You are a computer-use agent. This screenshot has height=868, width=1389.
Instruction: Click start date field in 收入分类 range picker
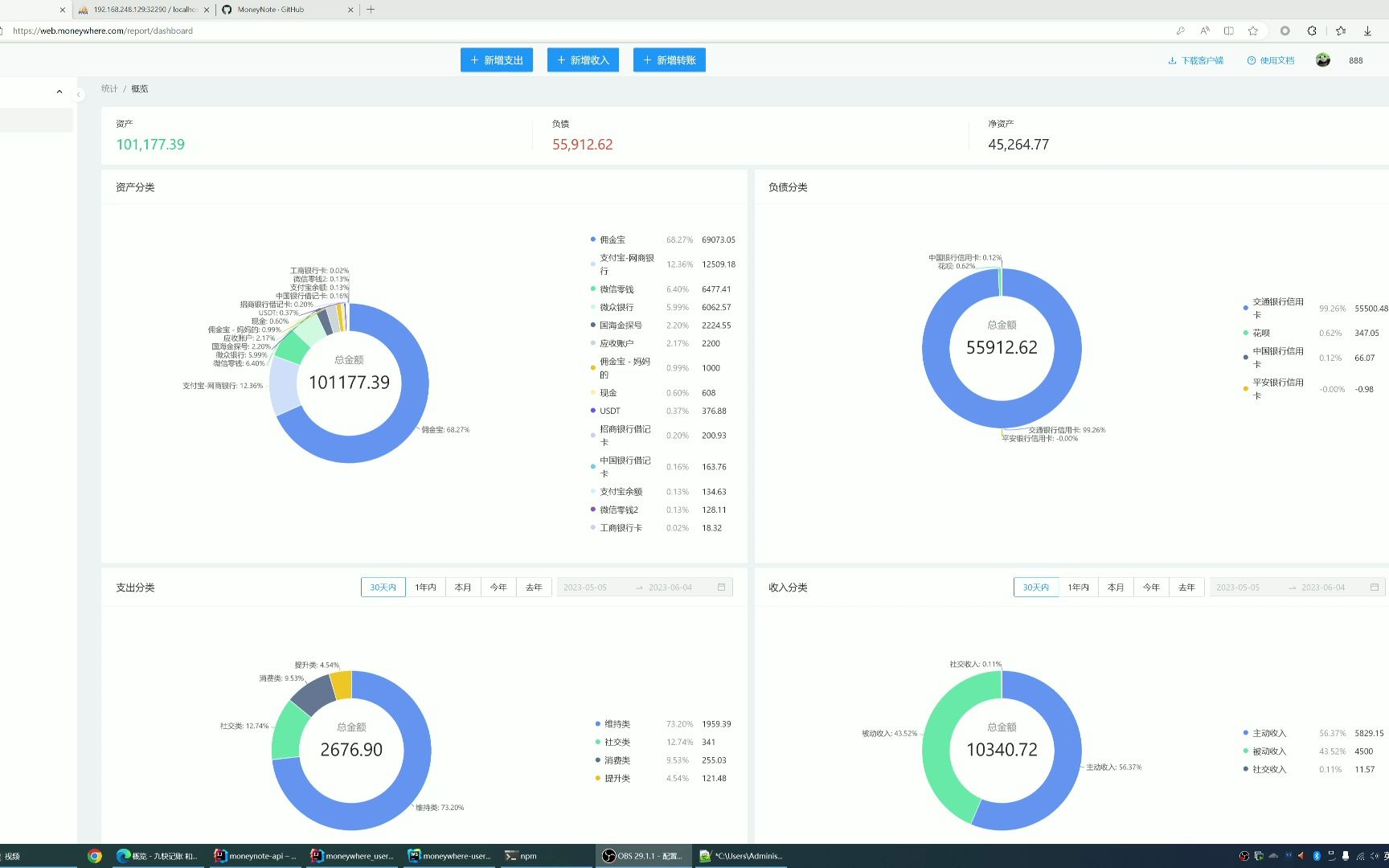[x=1238, y=588]
